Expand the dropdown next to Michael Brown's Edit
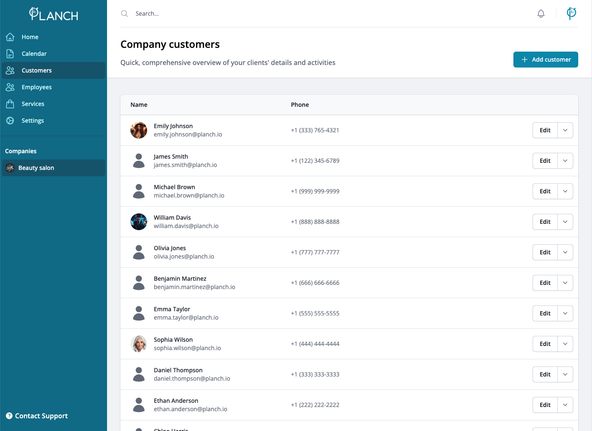This screenshot has height=431, width=592. click(x=565, y=191)
